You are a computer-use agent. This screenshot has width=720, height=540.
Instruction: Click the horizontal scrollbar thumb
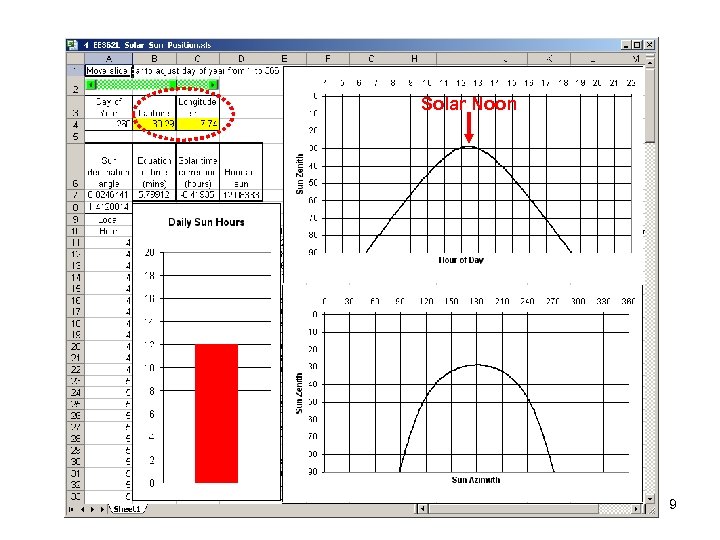coord(513,509)
